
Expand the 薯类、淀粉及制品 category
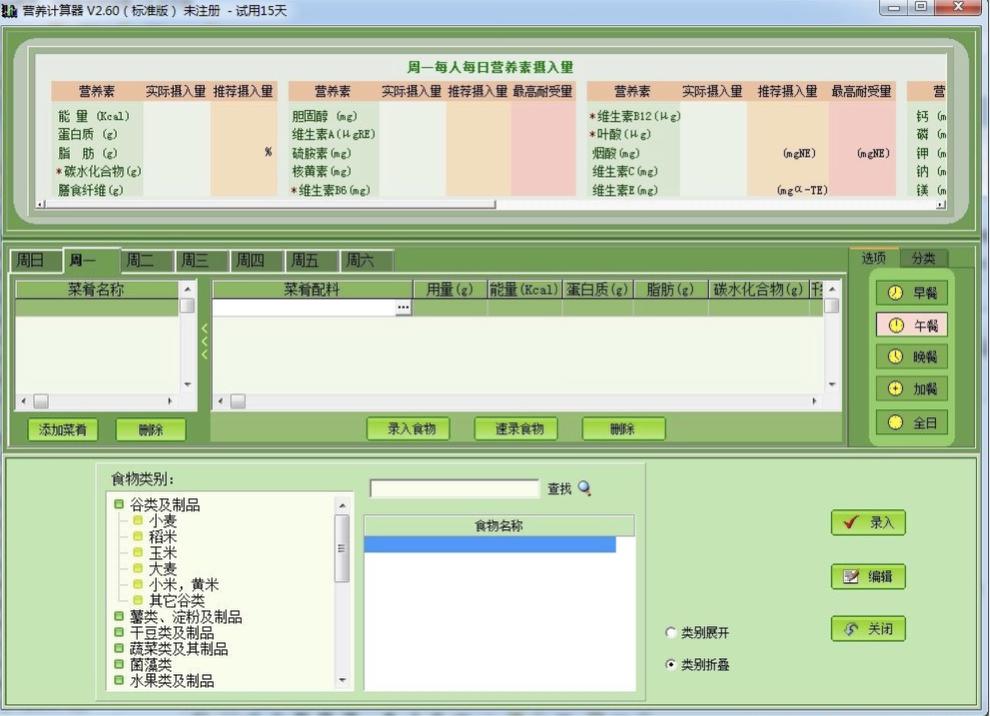pos(119,616)
